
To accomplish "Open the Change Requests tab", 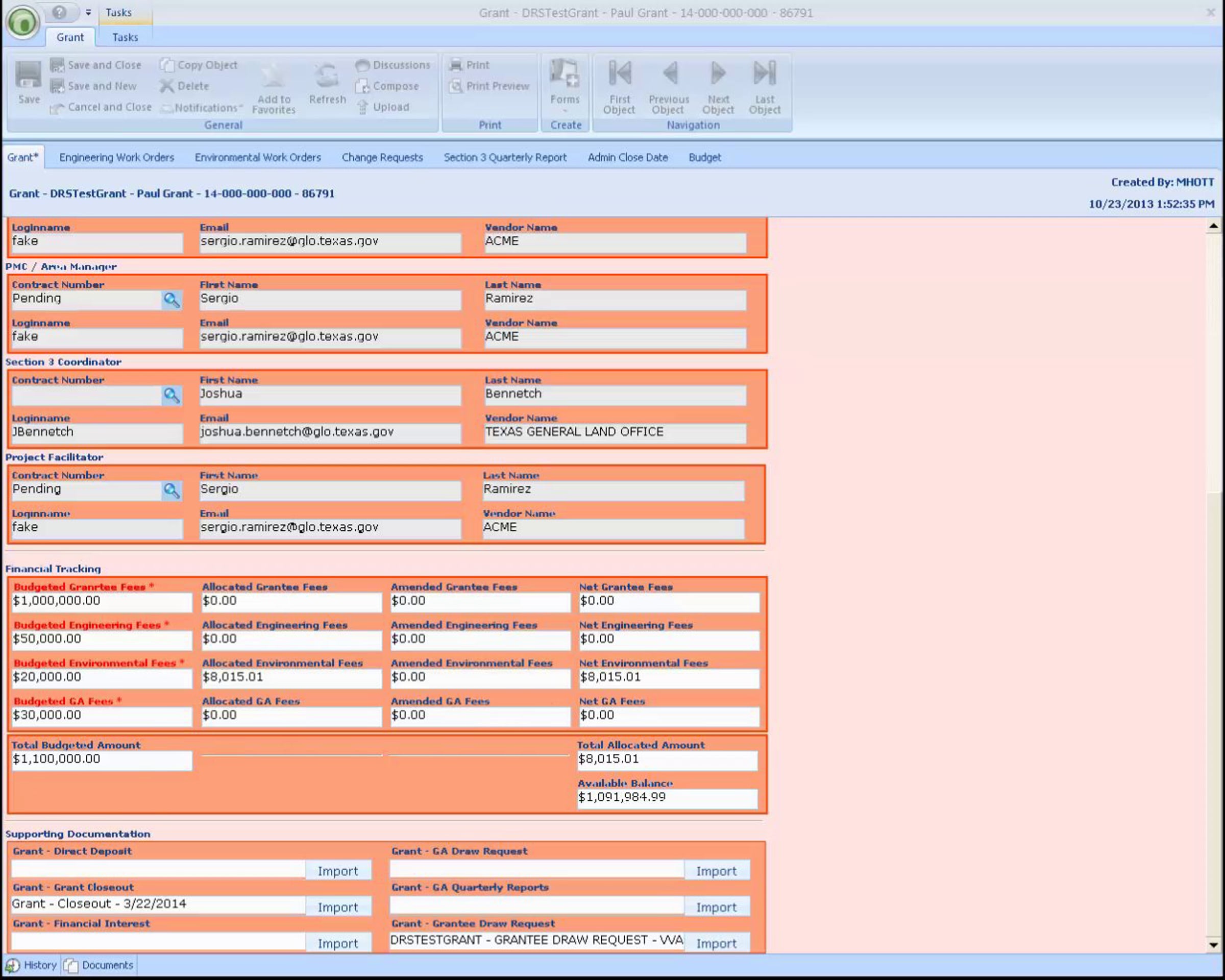I will pos(382,157).
